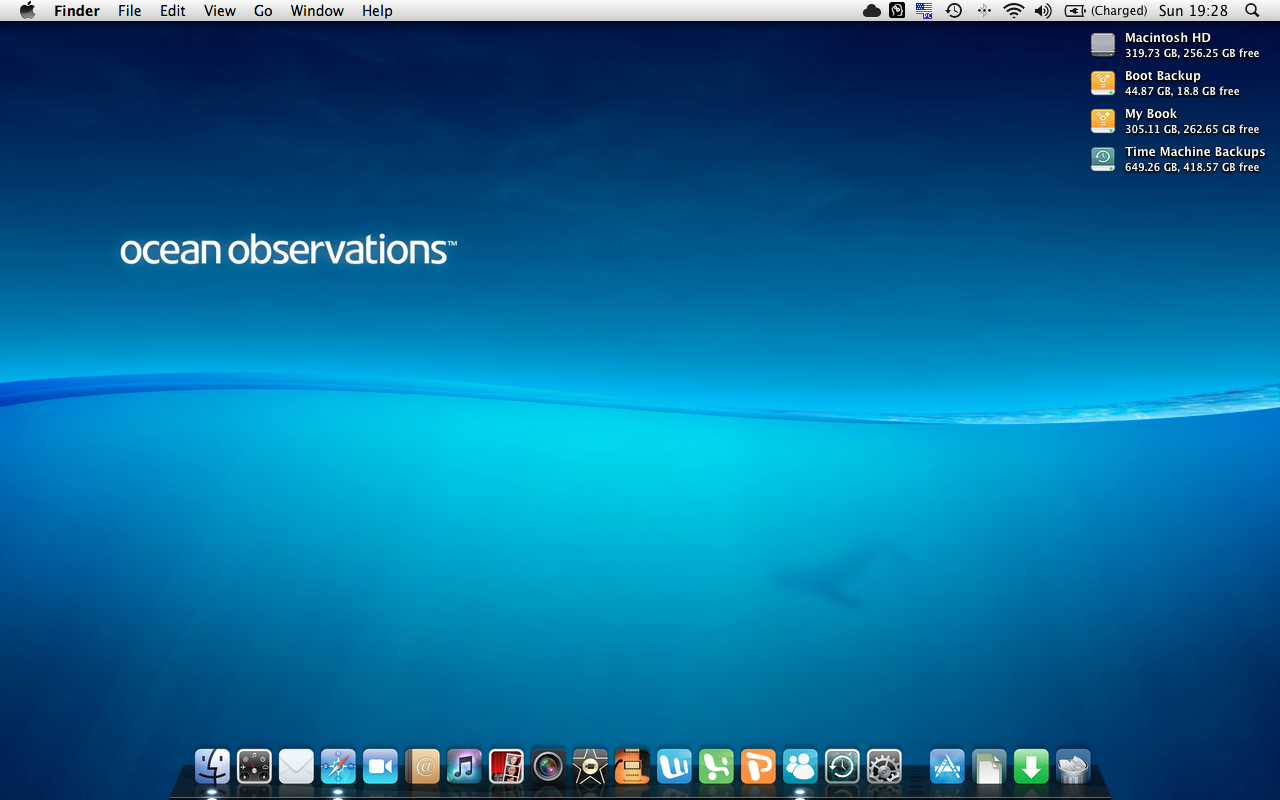The image size is (1280, 800).
Task: Open System Preferences gear in Dock
Action: point(884,767)
